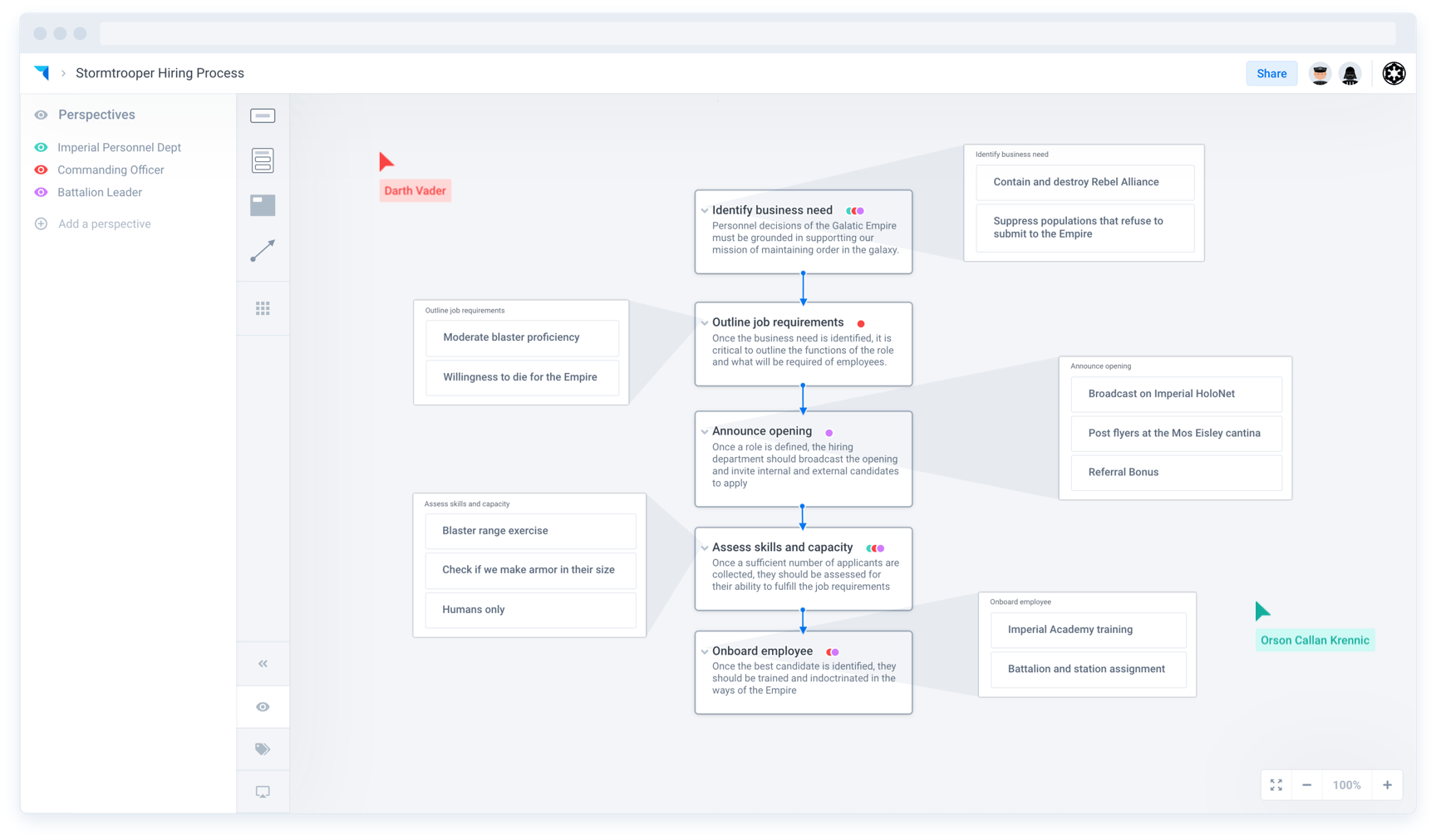
Task: Zoom in with the plus button
Action: (x=1387, y=785)
